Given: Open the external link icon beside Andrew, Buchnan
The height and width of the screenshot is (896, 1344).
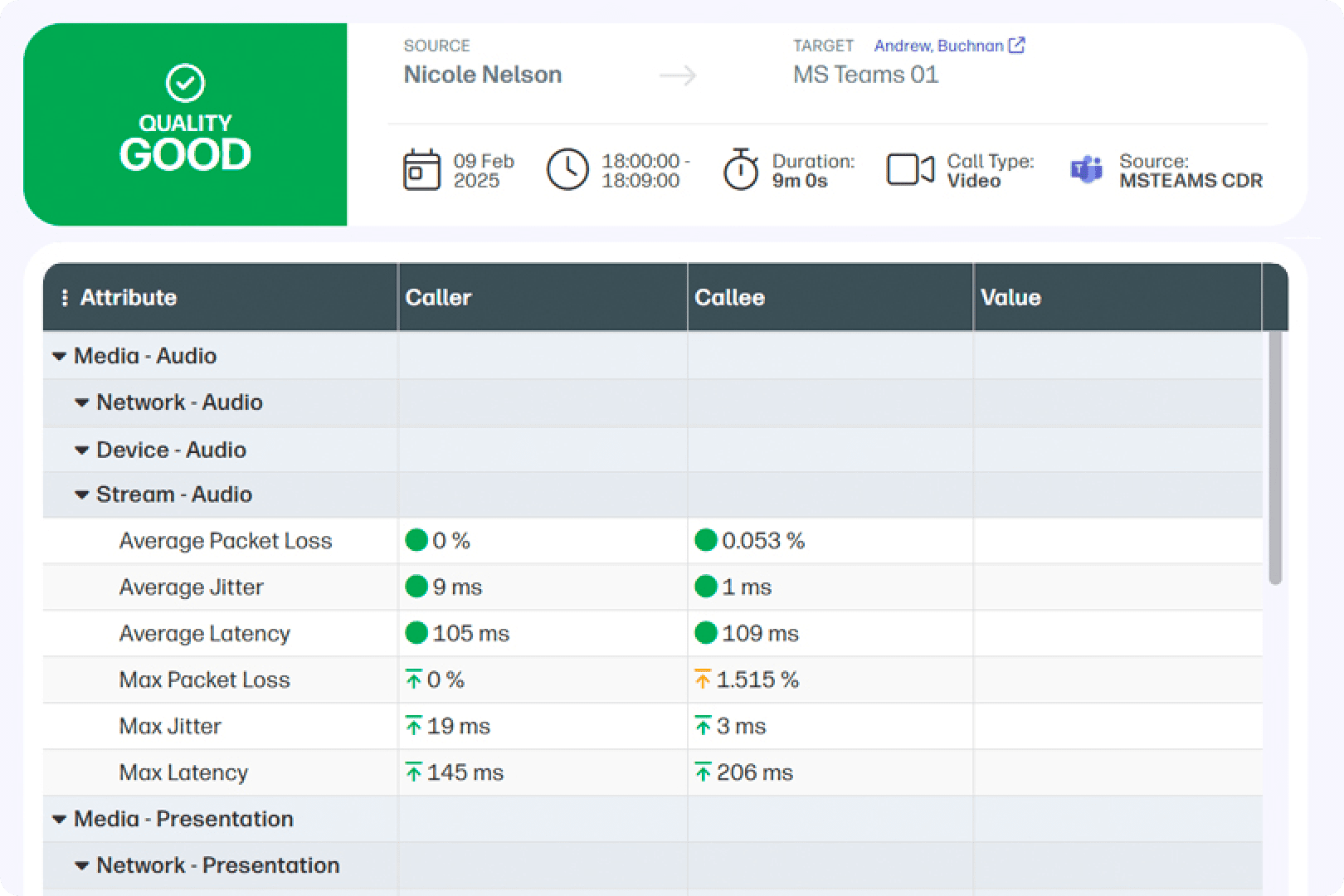Looking at the screenshot, I should [1017, 46].
